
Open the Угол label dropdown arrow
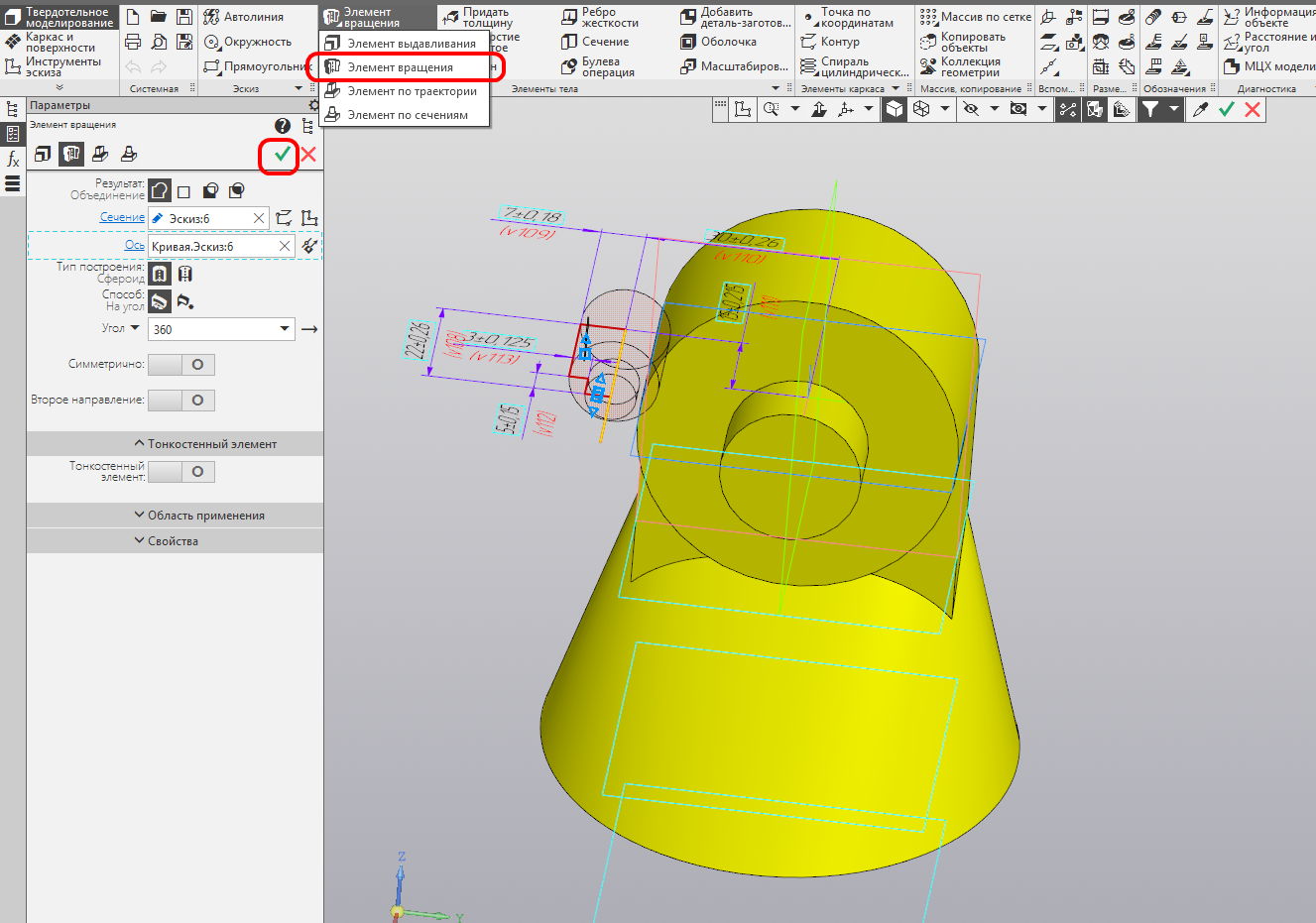coord(135,328)
